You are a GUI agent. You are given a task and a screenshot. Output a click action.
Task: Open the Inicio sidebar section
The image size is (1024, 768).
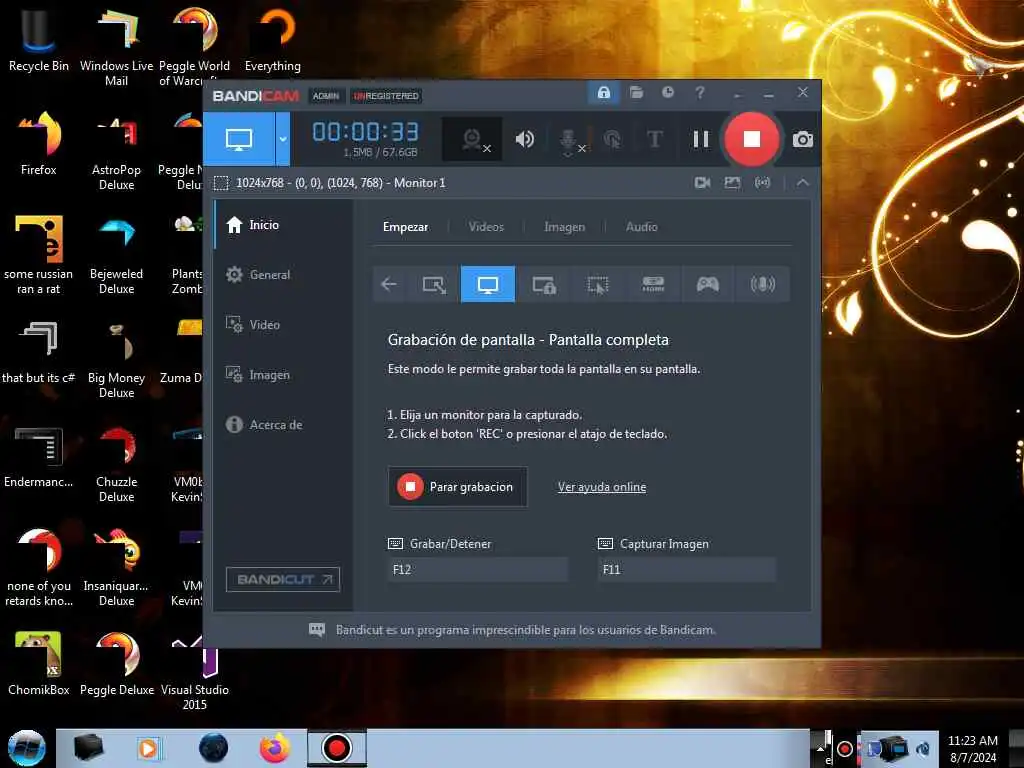tap(283, 225)
